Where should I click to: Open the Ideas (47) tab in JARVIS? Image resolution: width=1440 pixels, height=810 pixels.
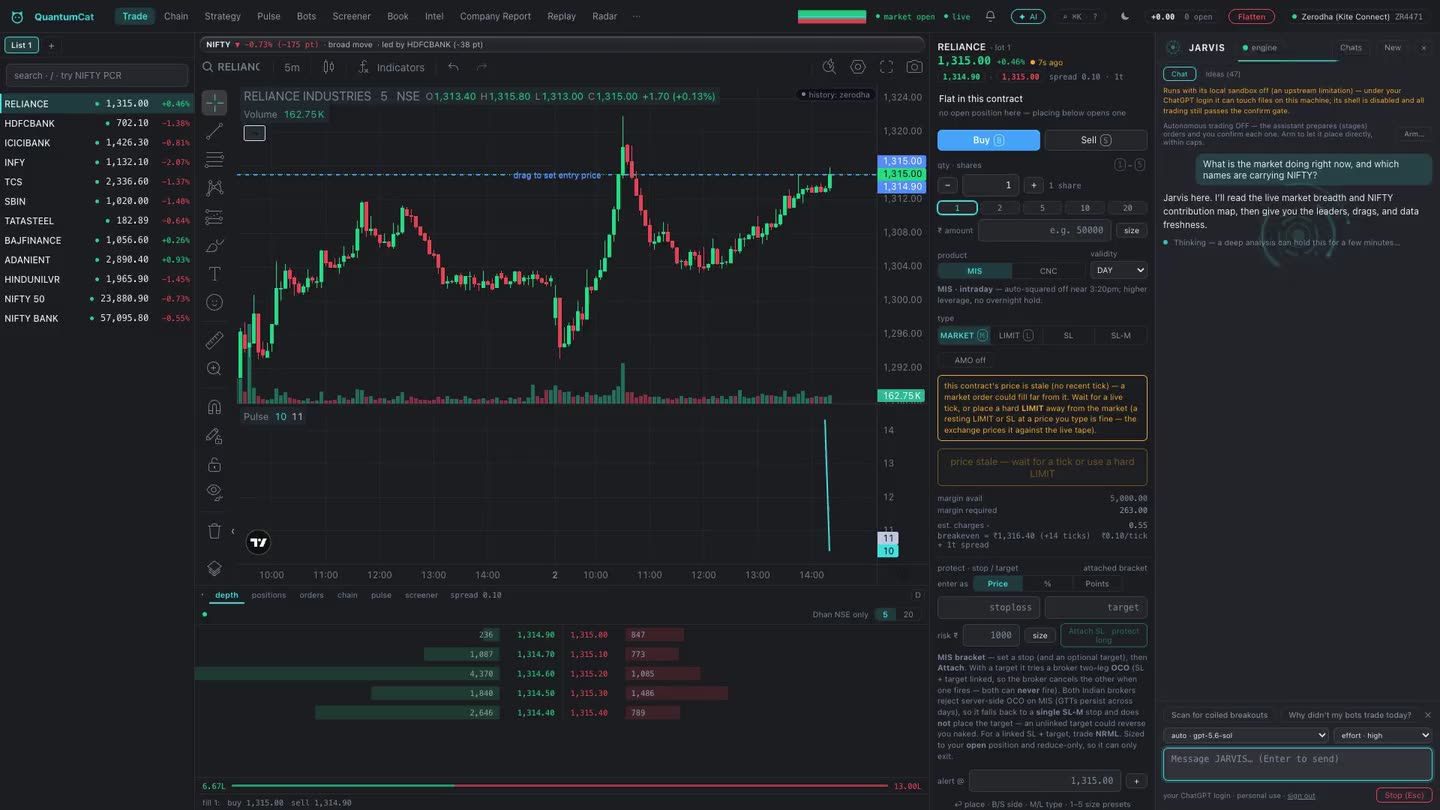click(1223, 74)
